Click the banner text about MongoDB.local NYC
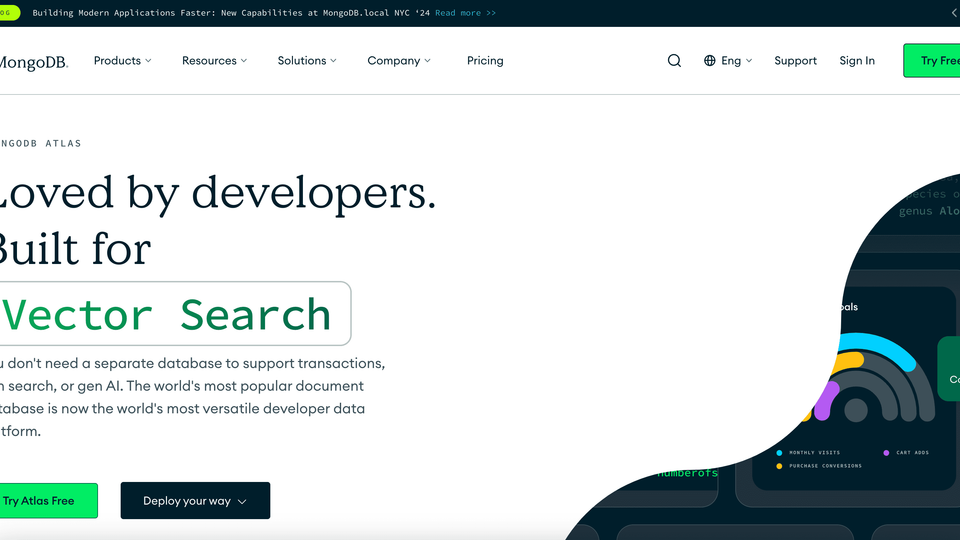 [x=231, y=13]
